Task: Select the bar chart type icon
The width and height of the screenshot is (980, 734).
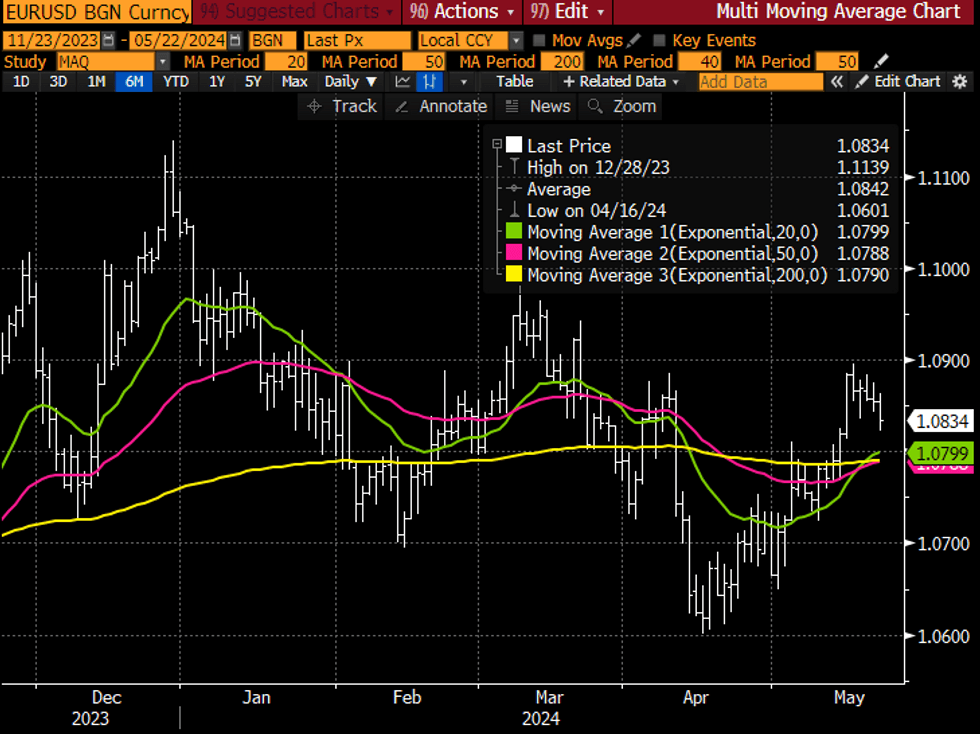Action: click(430, 81)
